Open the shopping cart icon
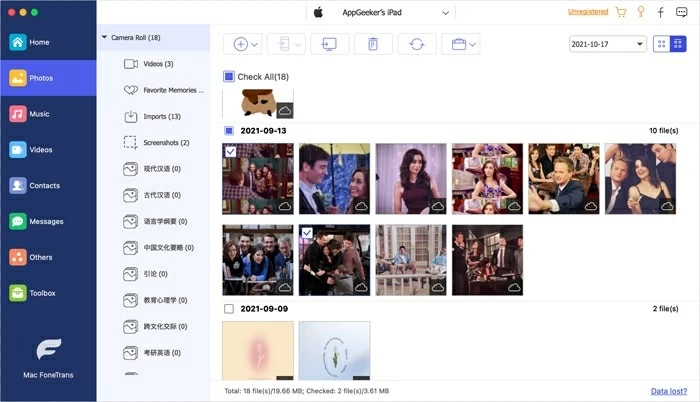Viewport: 700px width, 402px height. coord(620,13)
